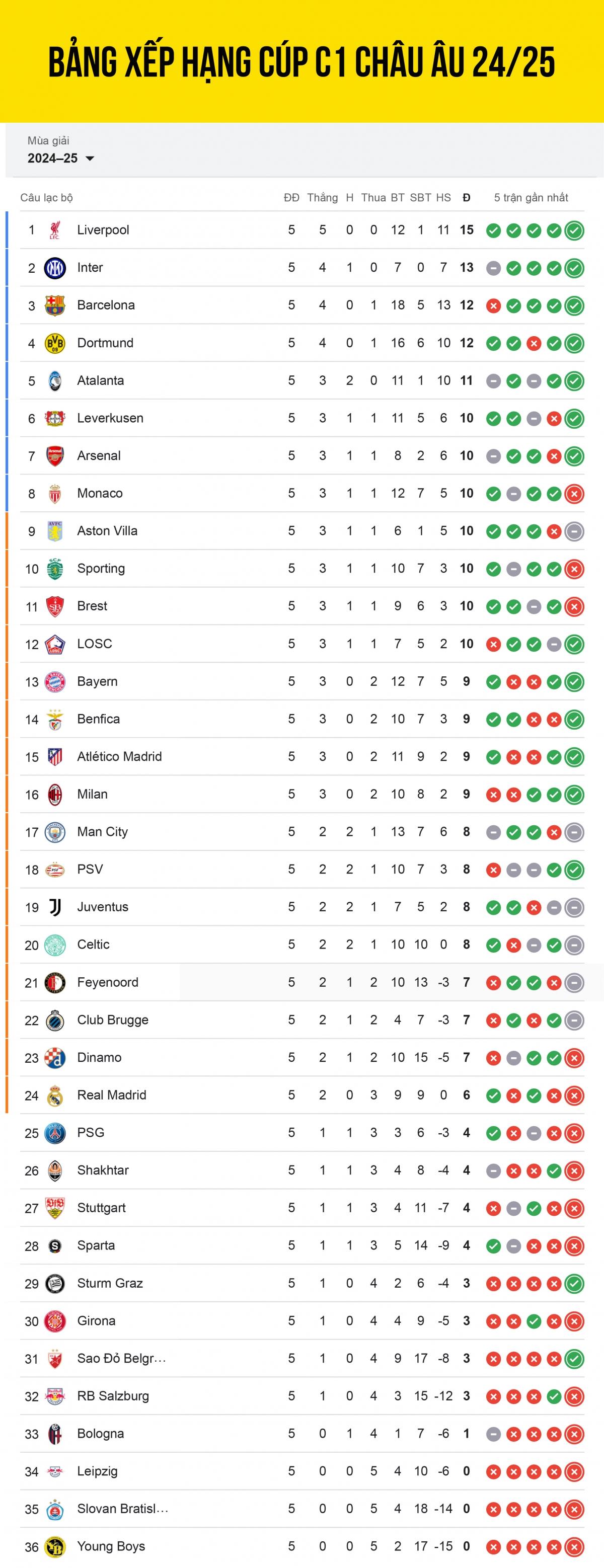Screen dimensions: 604x1568
Task: Click the Real Madrid crest
Action: pyautogui.click(x=55, y=1095)
